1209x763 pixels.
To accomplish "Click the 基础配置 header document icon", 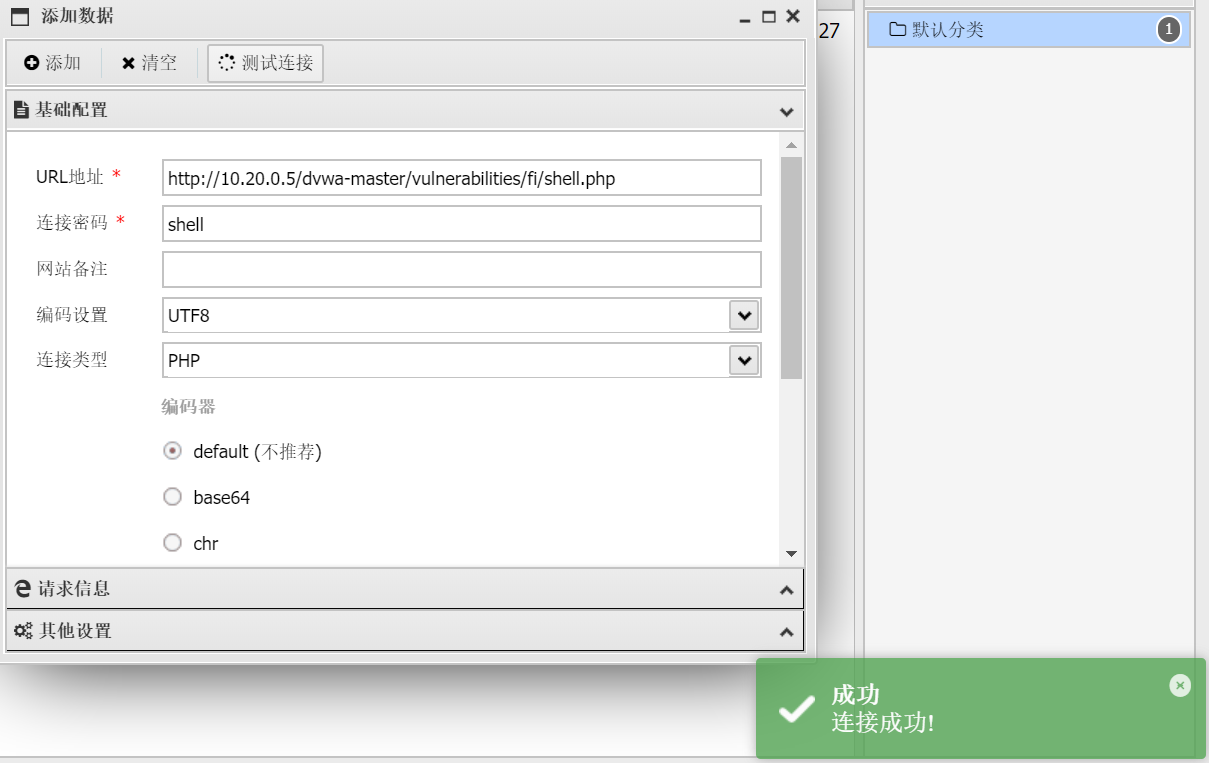I will [20, 110].
